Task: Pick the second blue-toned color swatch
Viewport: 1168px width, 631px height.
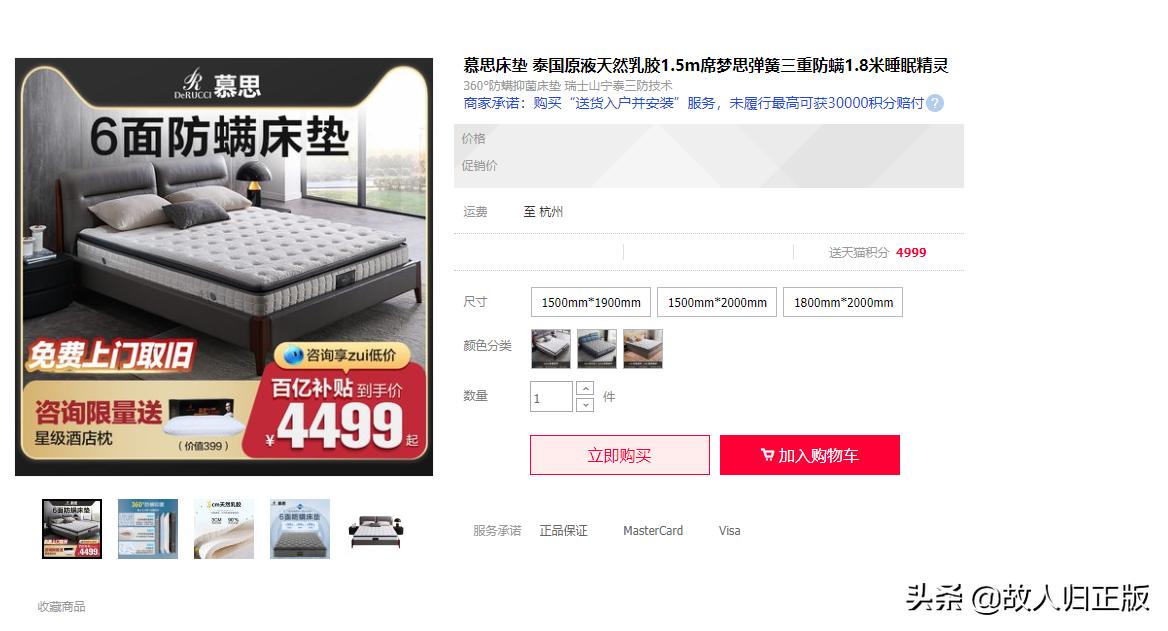Action: tap(597, 349)
